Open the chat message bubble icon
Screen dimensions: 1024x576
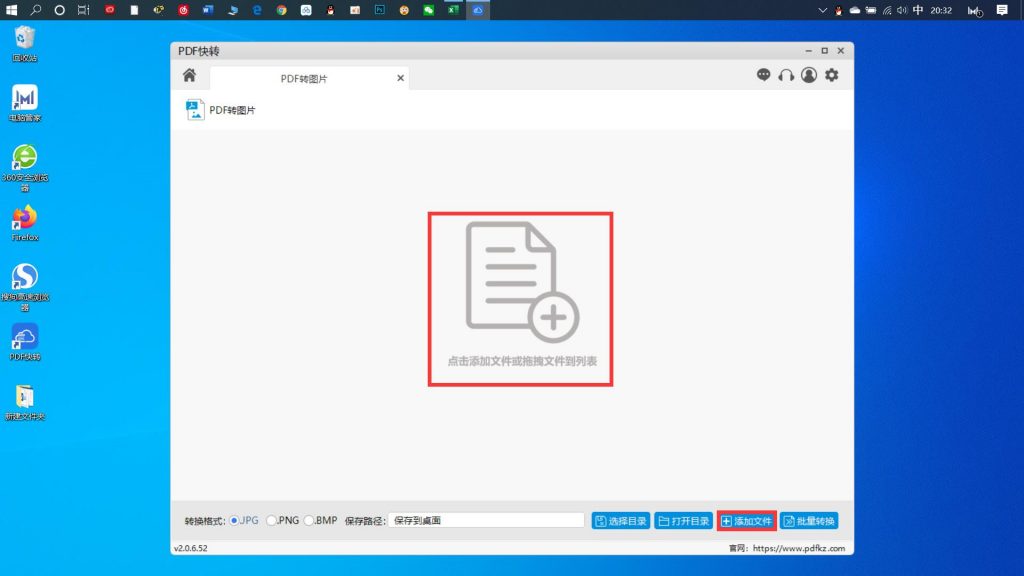click(x=763, y=74)
